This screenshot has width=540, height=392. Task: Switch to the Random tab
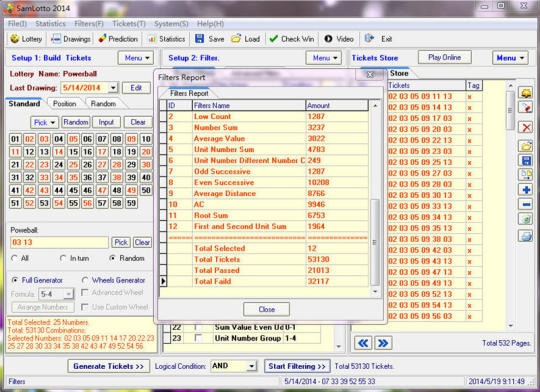[103, 104]
